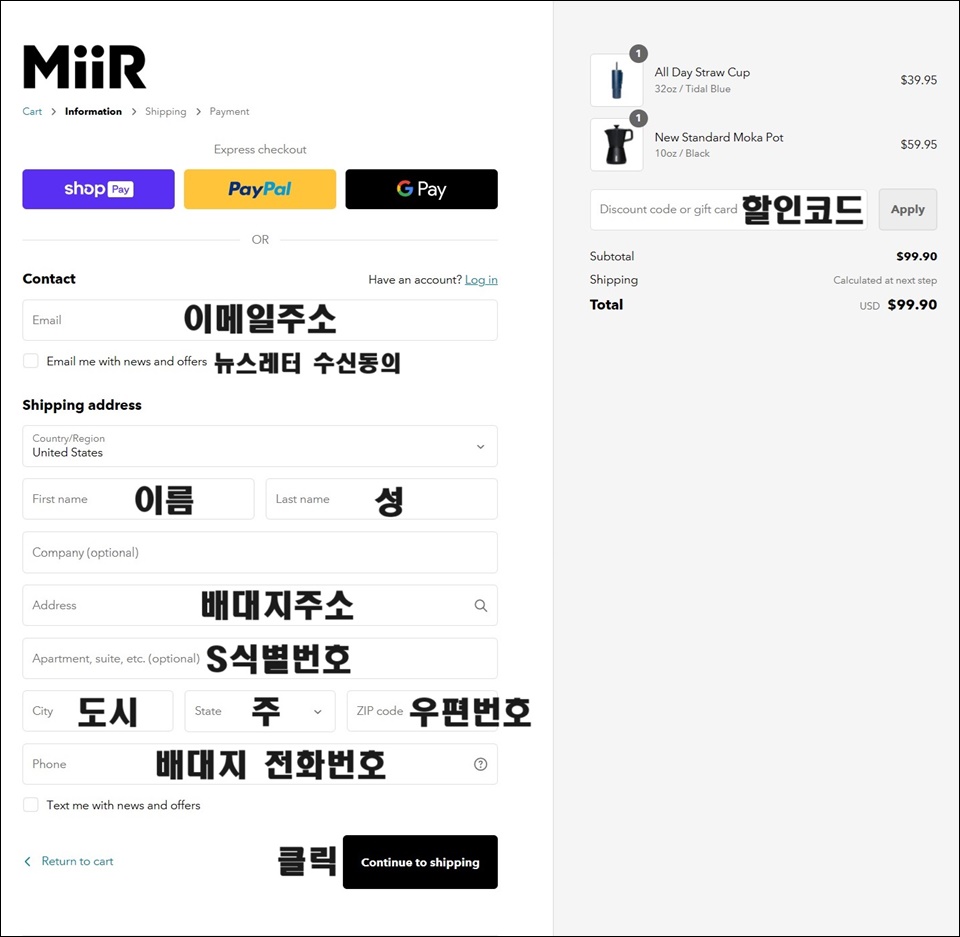Click the Apply discount button
Image resolution: width=960 pixels, height=937 pixels.
click(x=908, y=209)
